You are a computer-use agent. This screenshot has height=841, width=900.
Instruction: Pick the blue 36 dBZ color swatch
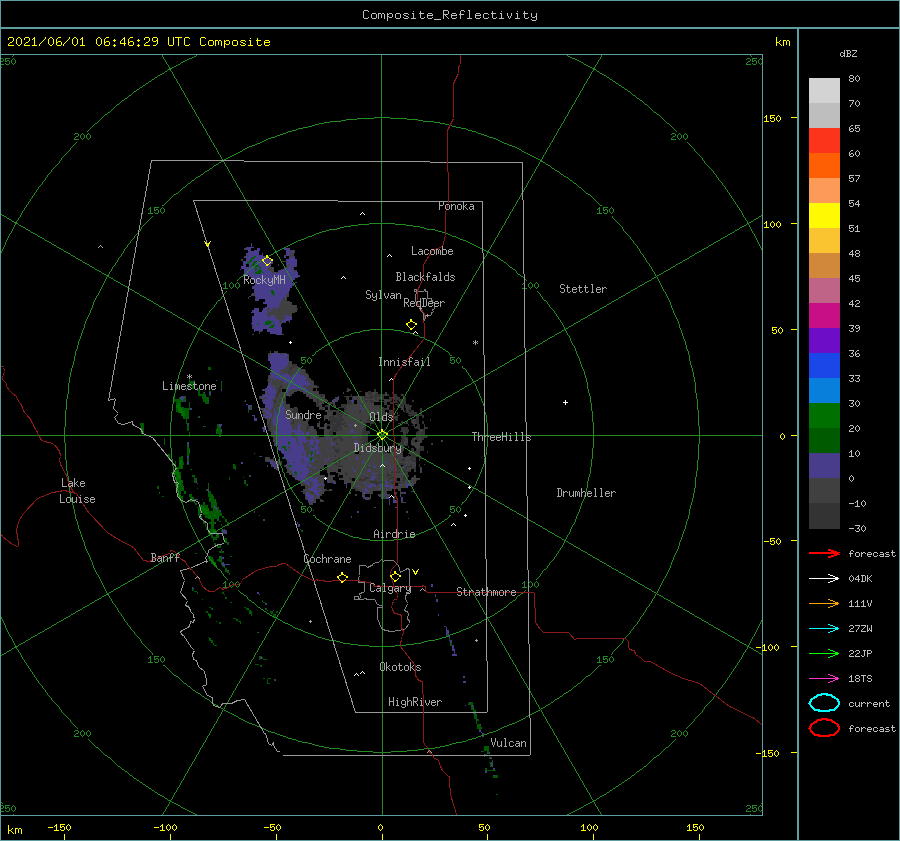coord(824,365)
